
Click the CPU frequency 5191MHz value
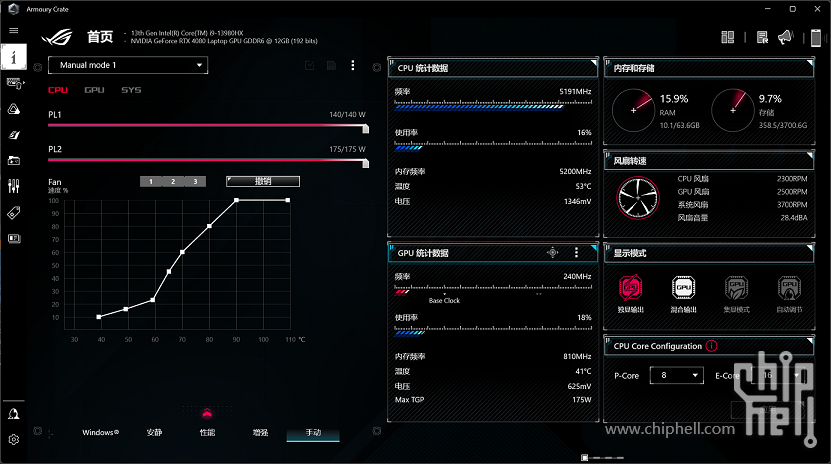pyautogui.click(x=575, y=92)
